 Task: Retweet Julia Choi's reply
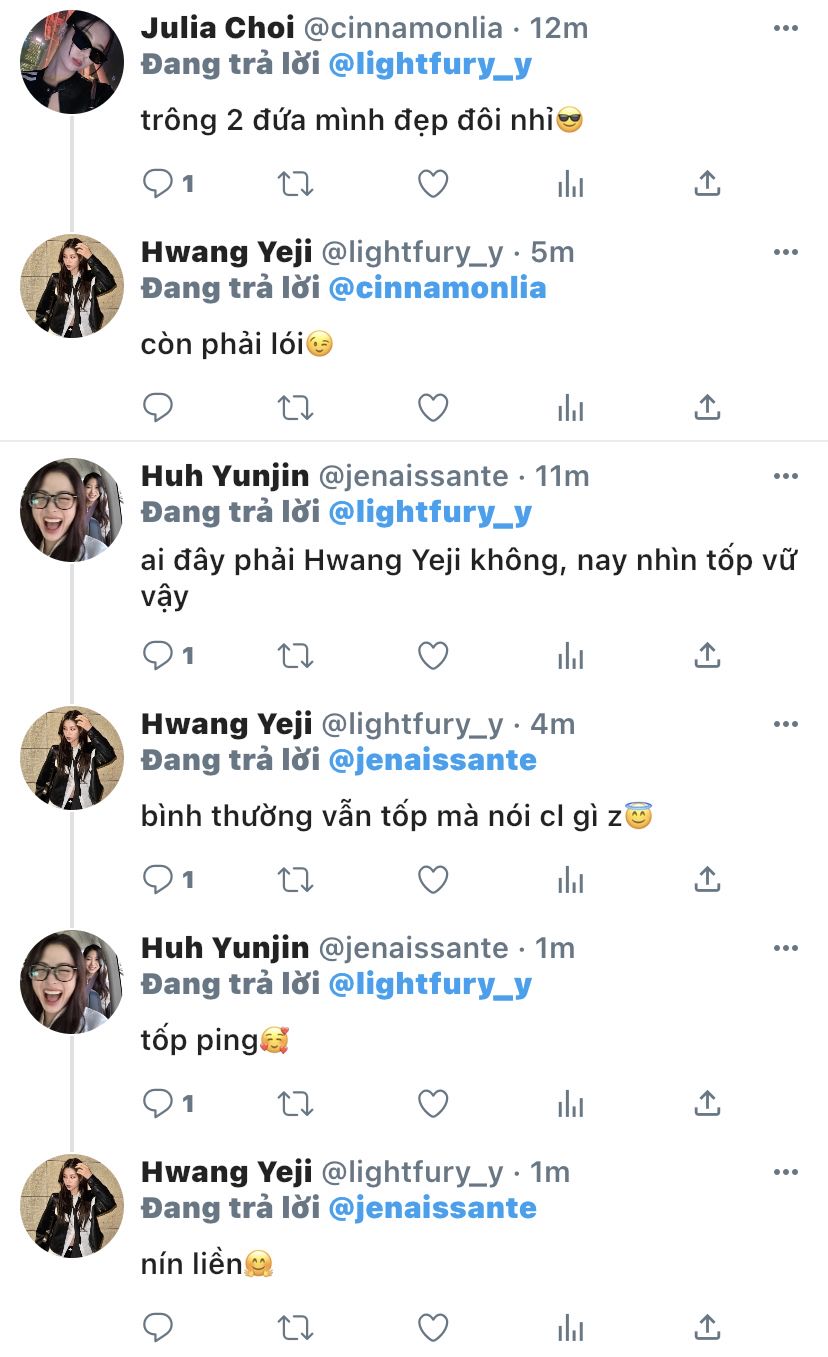click(x=295, y=184)
